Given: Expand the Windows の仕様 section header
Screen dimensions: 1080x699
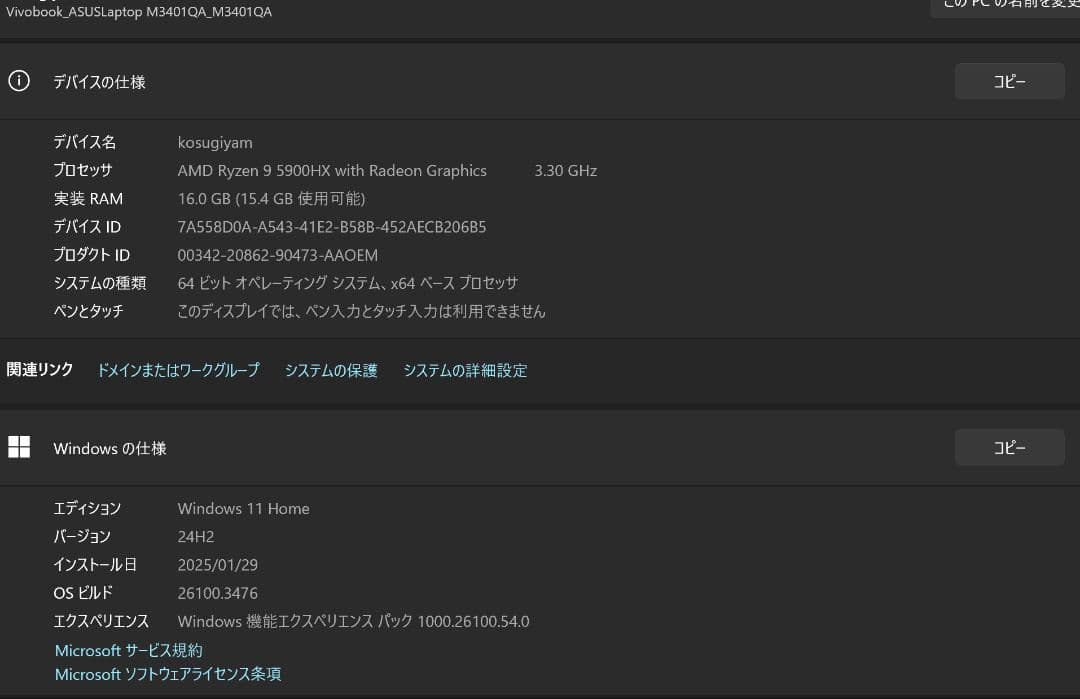Looking at the screenshot, I should coord(109,447).
